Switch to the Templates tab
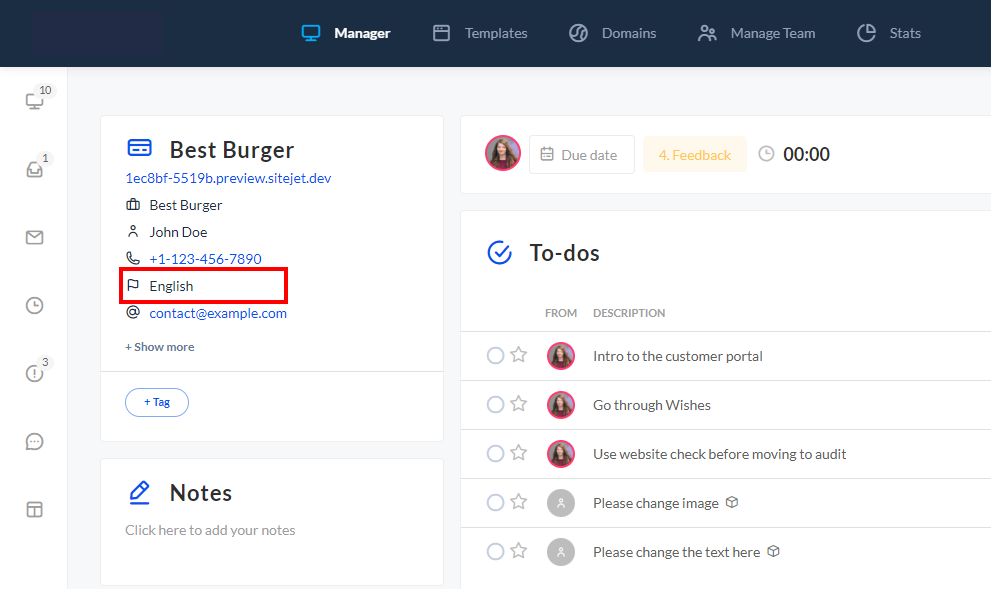The height and width of the screenshot is (589, 991). tap(480, 33)
